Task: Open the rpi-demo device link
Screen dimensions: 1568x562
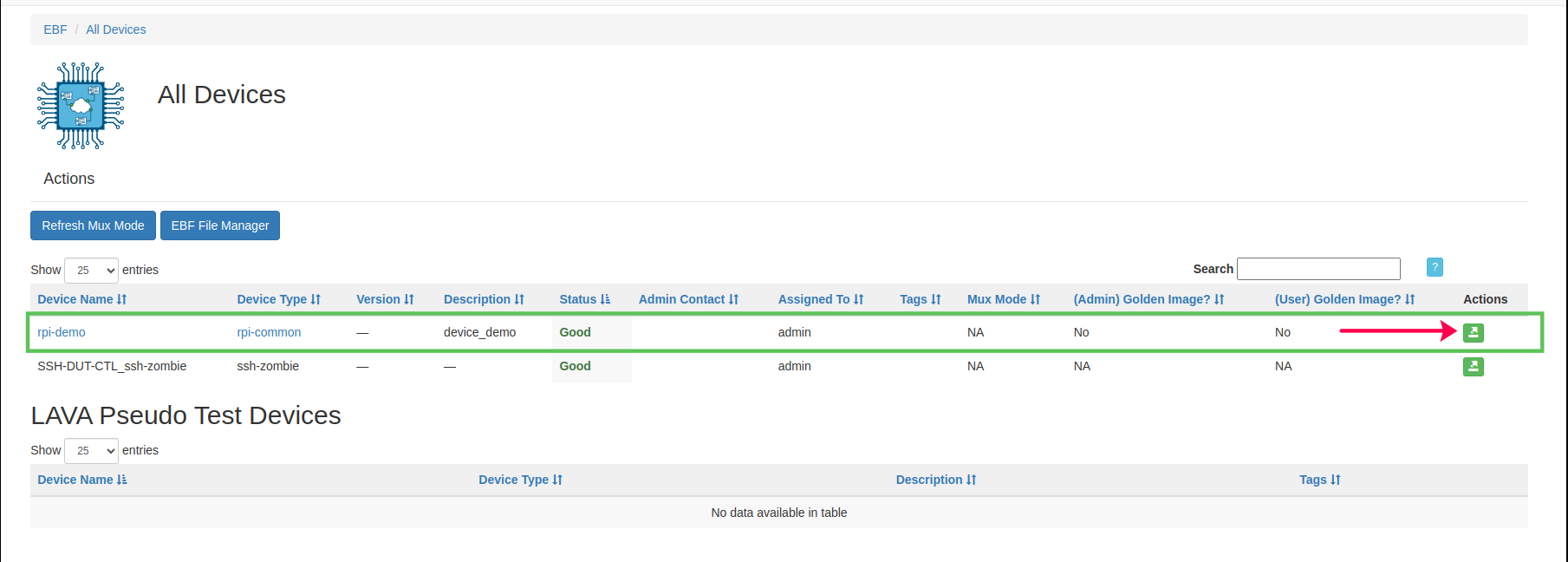Action: [x=62, y=332]
